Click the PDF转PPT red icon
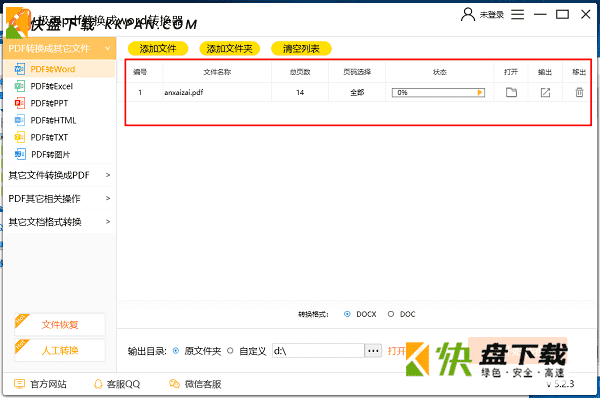This screenshot has height=398, width=600. point(20,103)
